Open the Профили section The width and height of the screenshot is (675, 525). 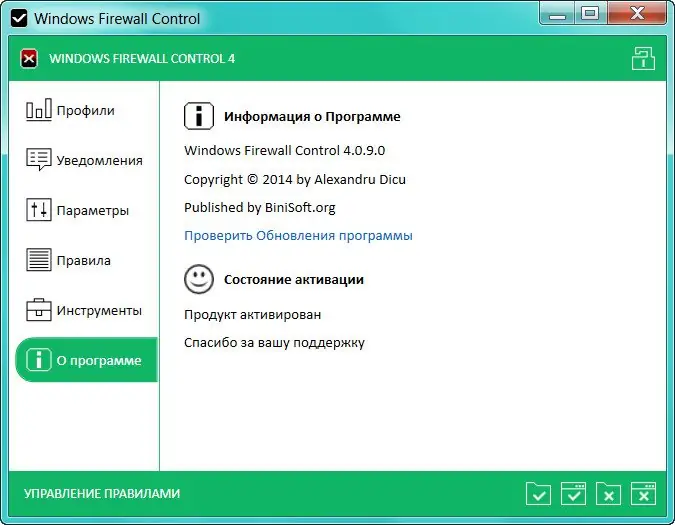(71, 110)
